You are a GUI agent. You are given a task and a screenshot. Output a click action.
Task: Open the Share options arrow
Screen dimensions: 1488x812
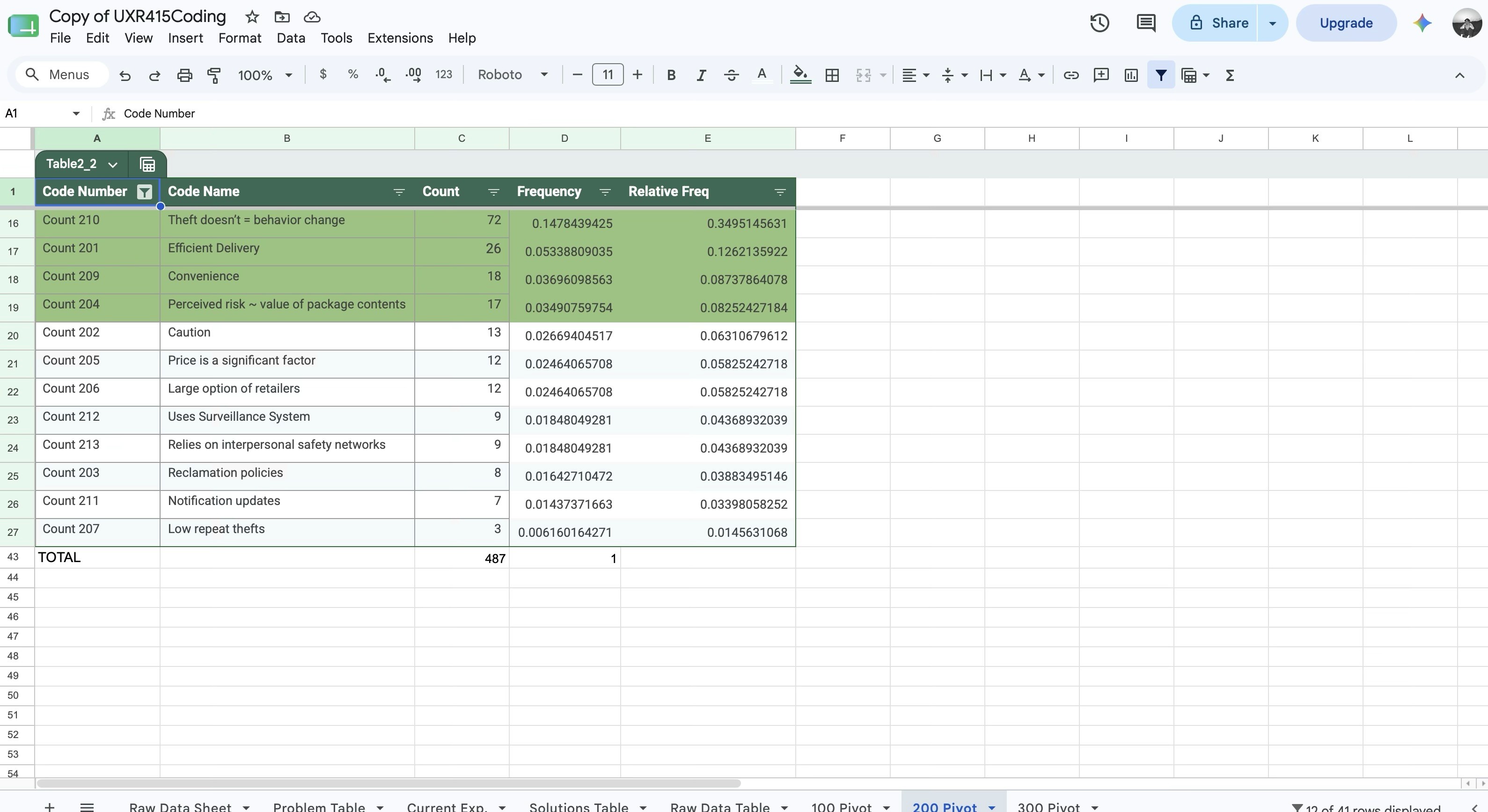[x=1272, y=23]
